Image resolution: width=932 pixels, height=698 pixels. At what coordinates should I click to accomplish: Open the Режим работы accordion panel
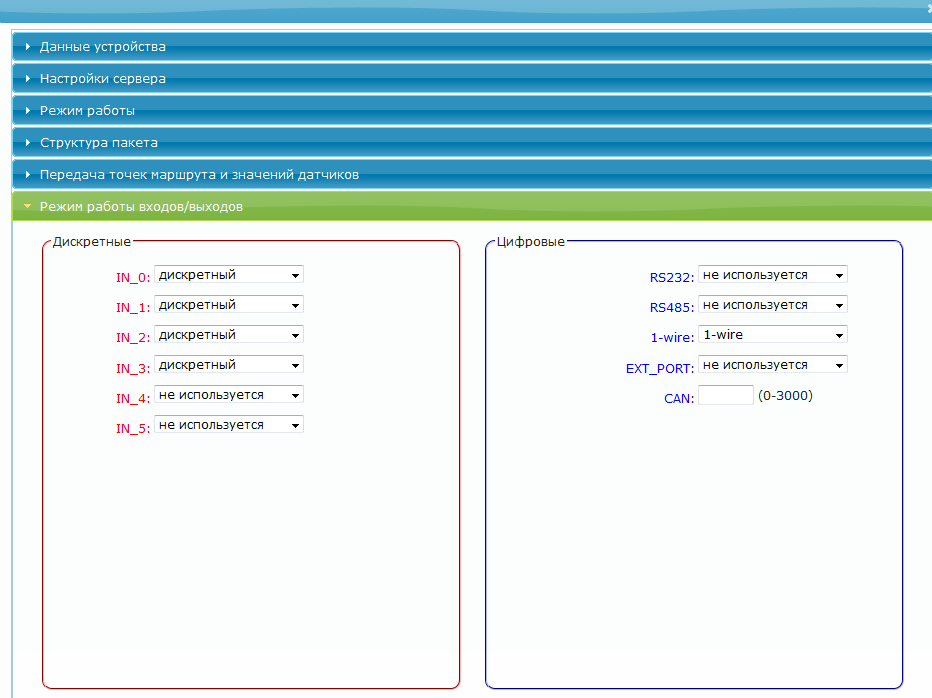pyautogui.click(x=87, y=111)
